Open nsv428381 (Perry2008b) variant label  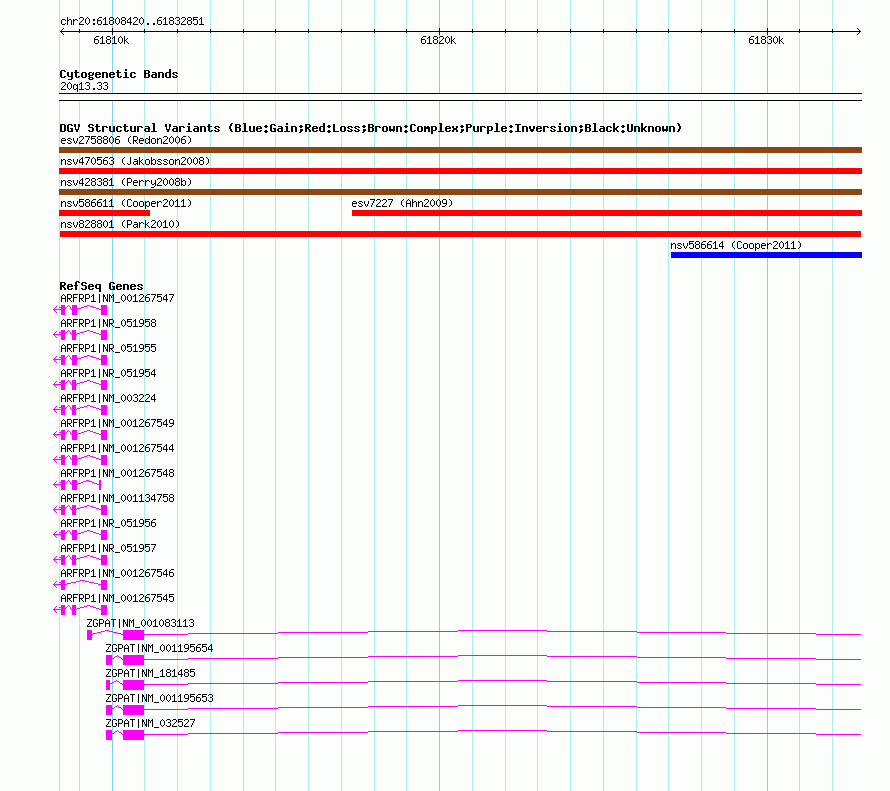[x=126, y=182]
